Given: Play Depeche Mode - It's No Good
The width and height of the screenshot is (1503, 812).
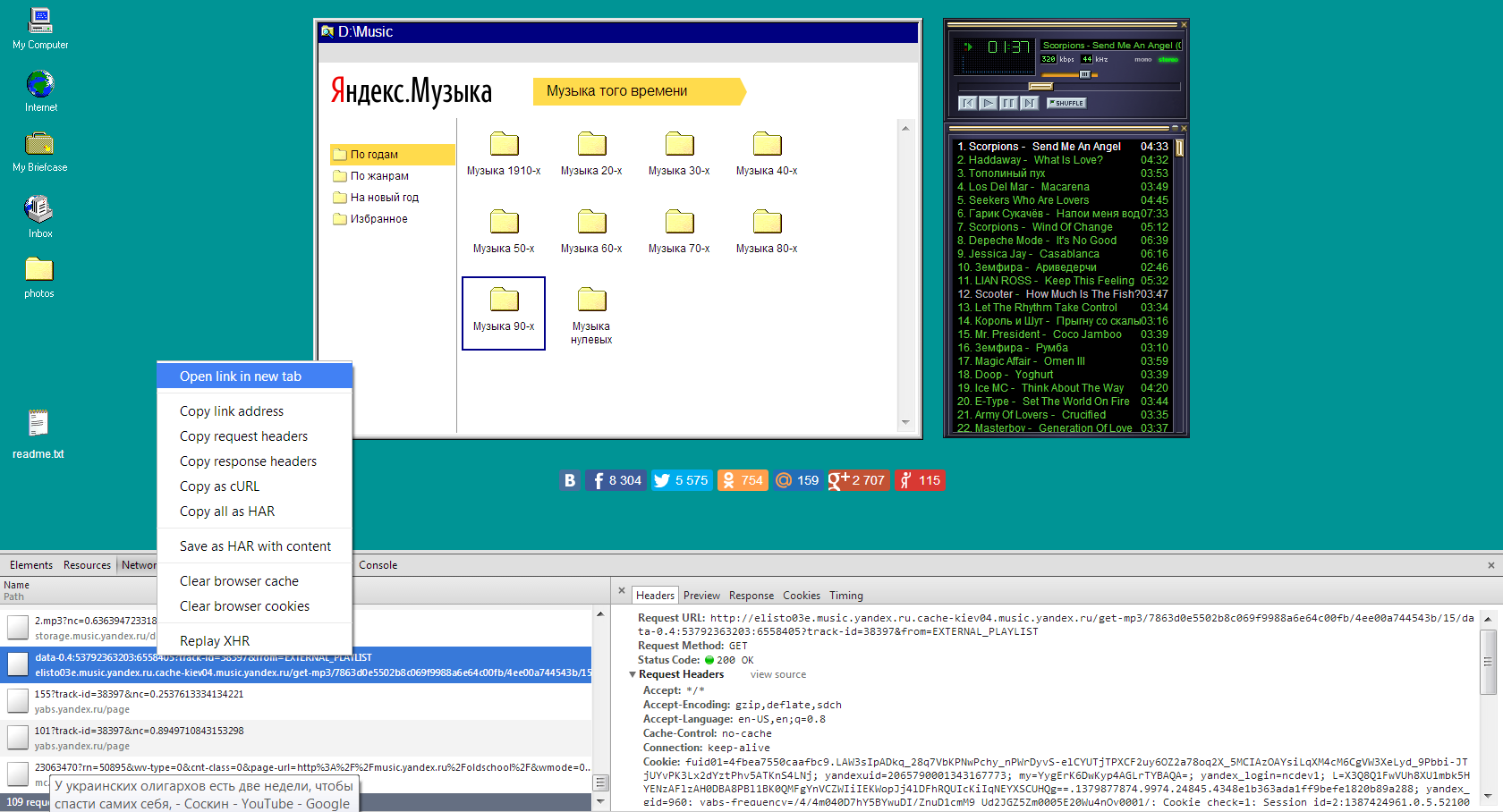Looking at the screenshot, I should pyautogui.click(x=1063, y=241).
